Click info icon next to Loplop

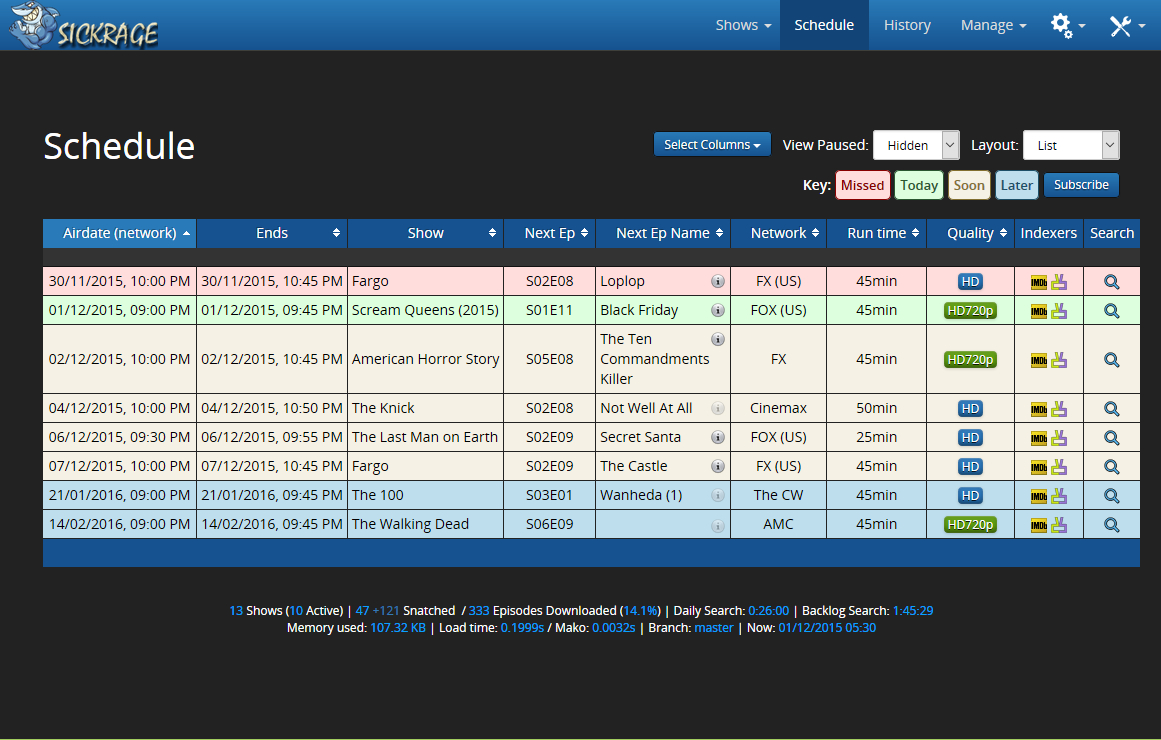717,282
